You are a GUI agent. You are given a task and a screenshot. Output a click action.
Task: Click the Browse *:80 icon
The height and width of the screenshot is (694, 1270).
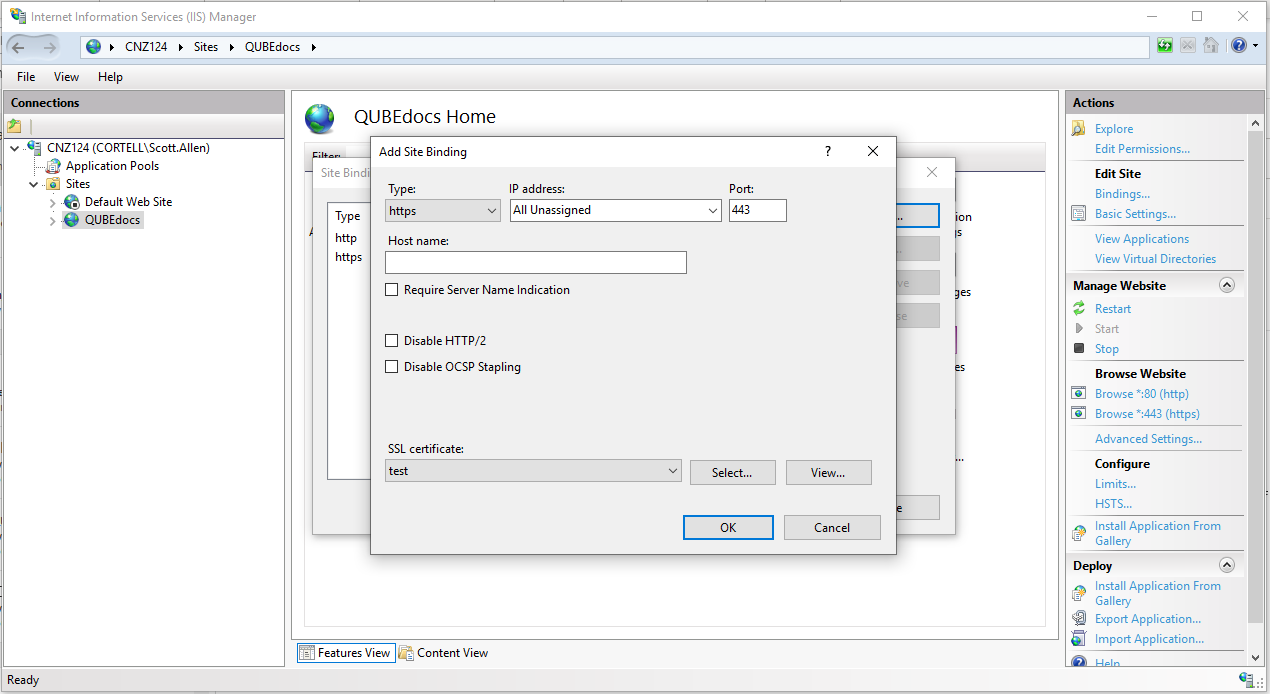pyautogui.click(x=1079, y=394)
